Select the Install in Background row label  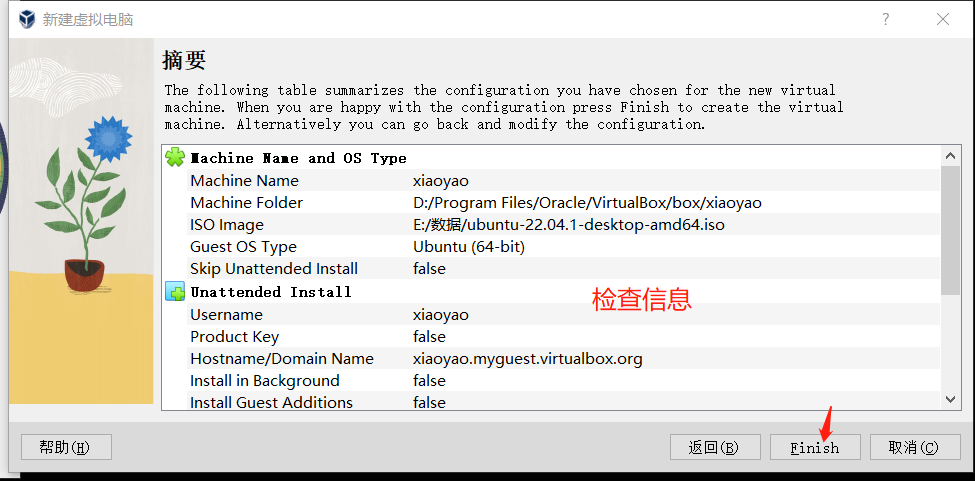click(x=265, y=381)
